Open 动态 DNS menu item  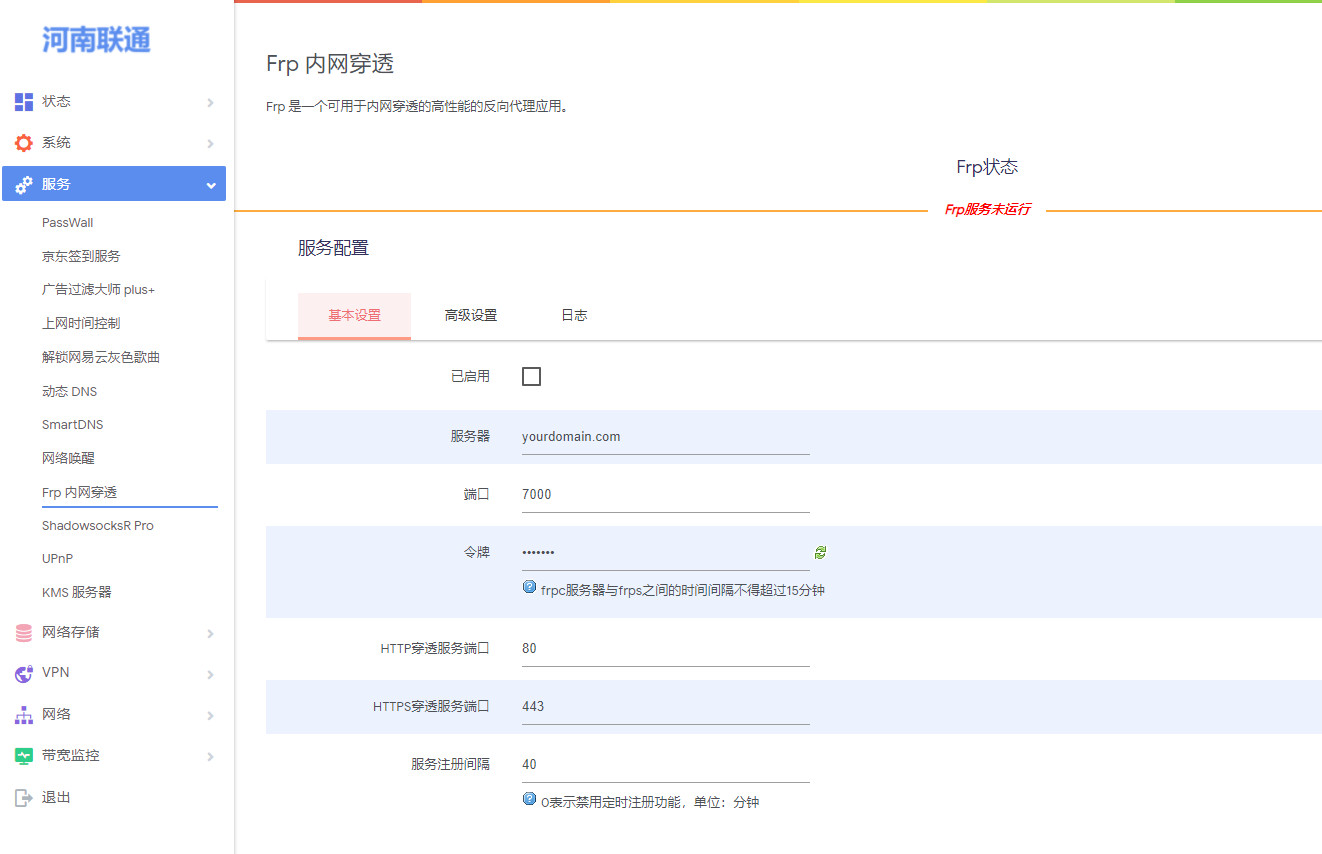pos(70,391)
